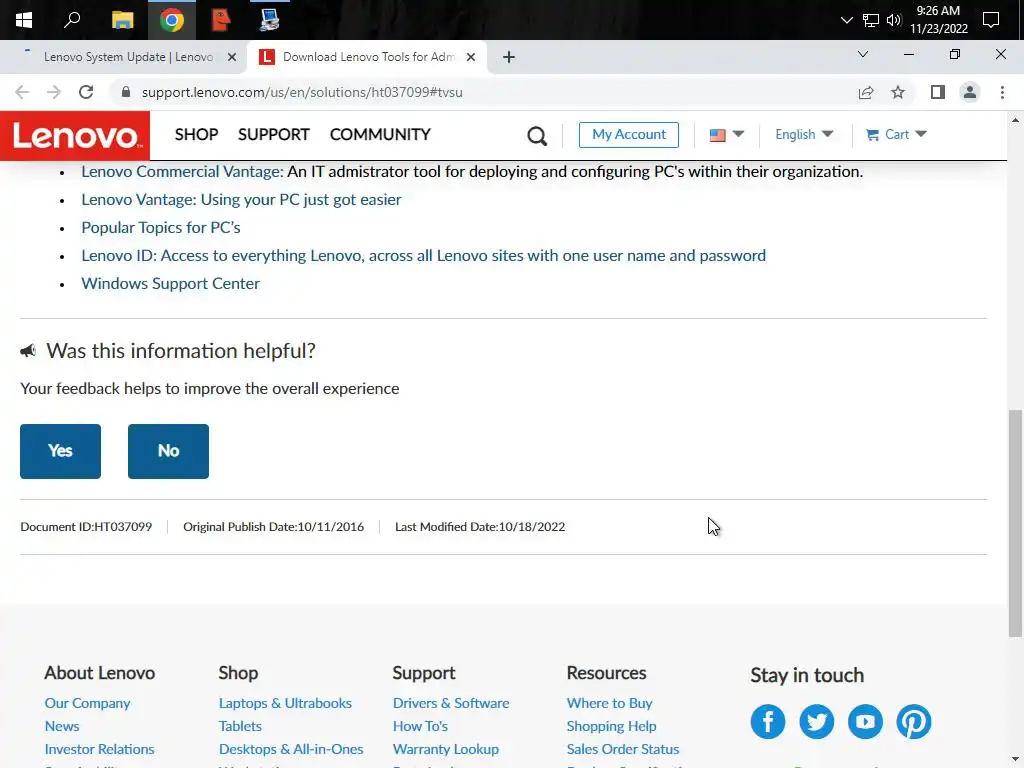Image resolution: width=1024 pixels, height=768 pixels.
Task: Go forward in browser history
Action: (54, 92)
